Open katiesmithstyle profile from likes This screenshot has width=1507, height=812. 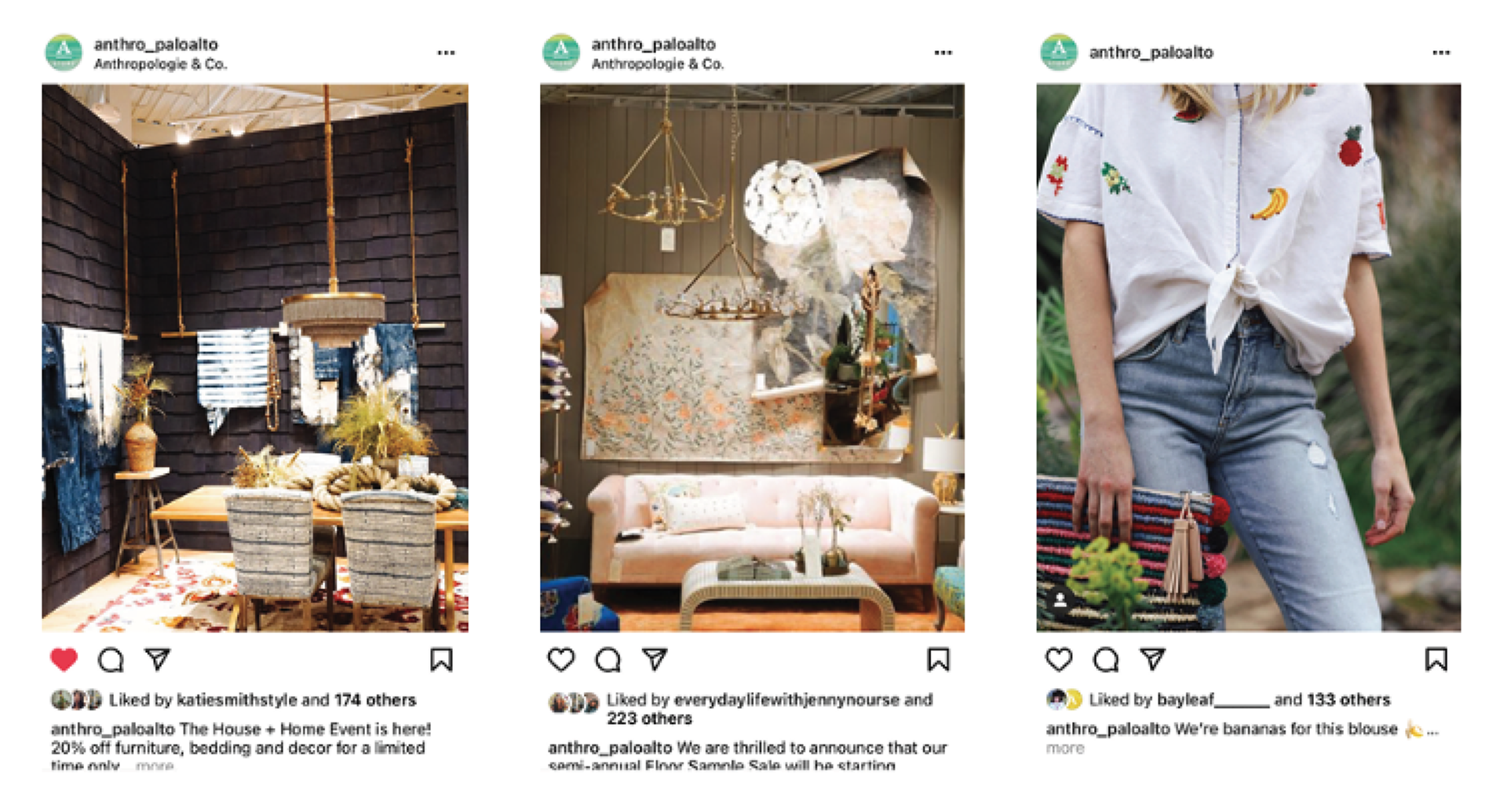pyautogui.click(x=237, y=700)
